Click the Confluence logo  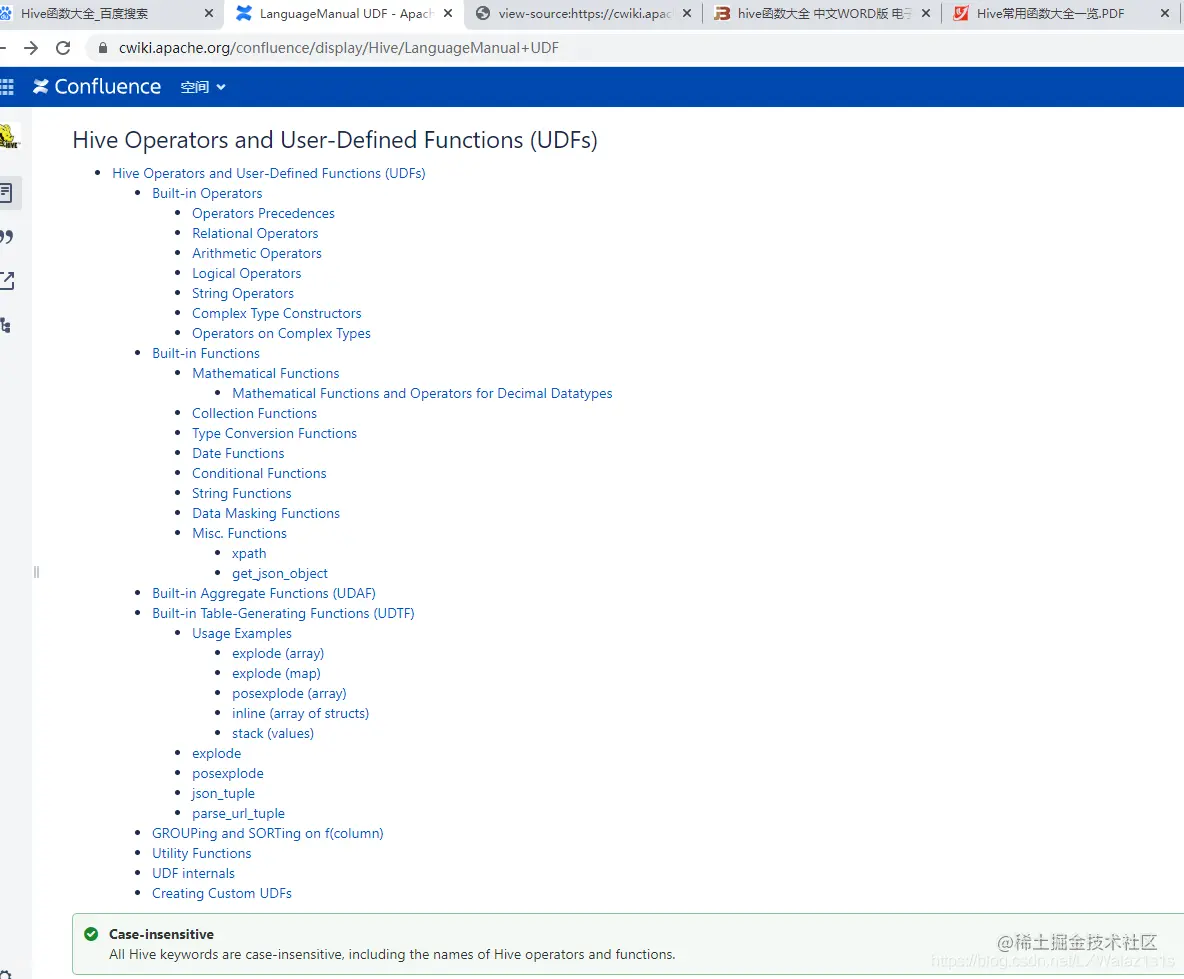(97, 87)
